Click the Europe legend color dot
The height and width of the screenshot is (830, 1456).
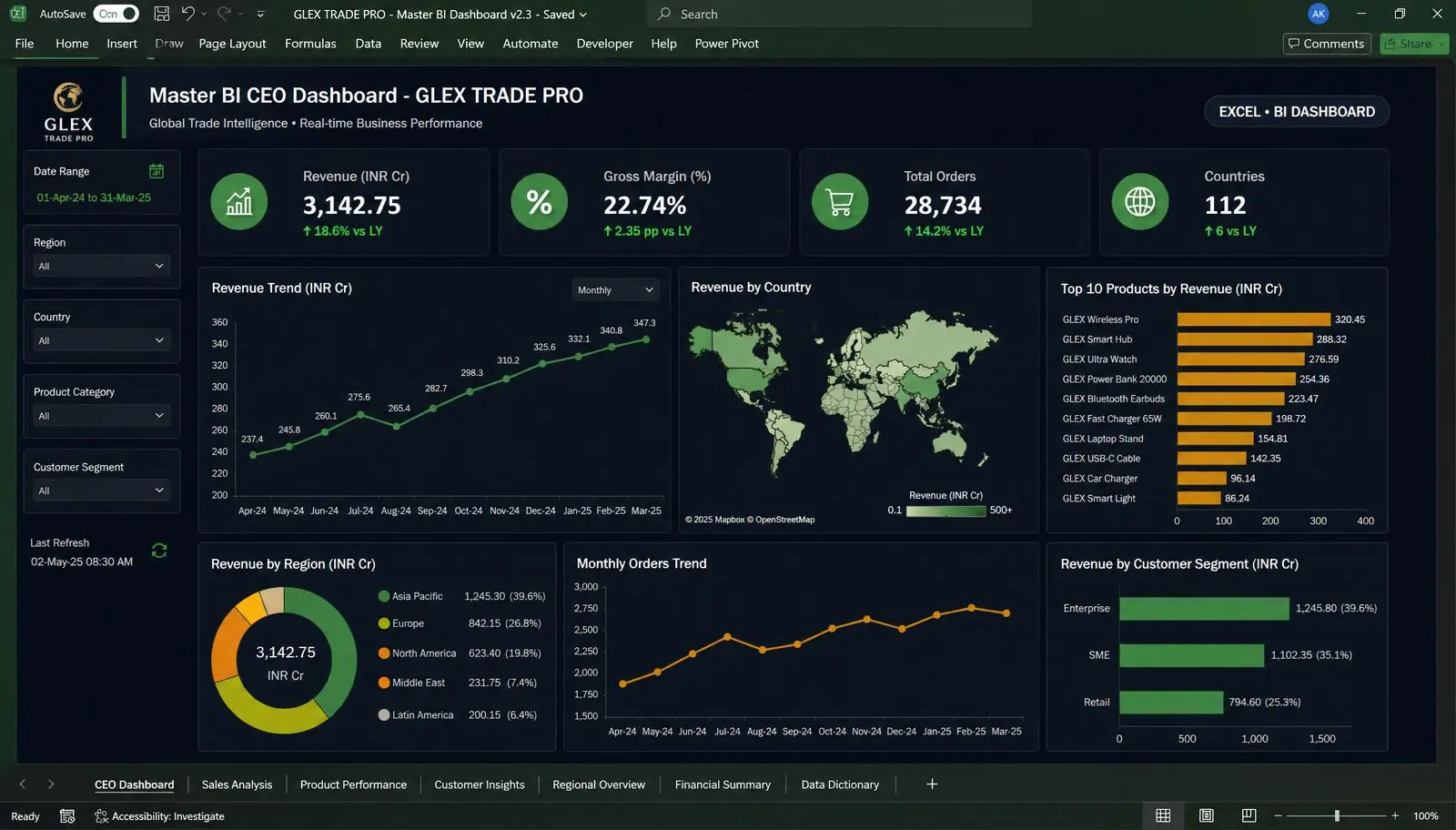click(x=384, y=623)
